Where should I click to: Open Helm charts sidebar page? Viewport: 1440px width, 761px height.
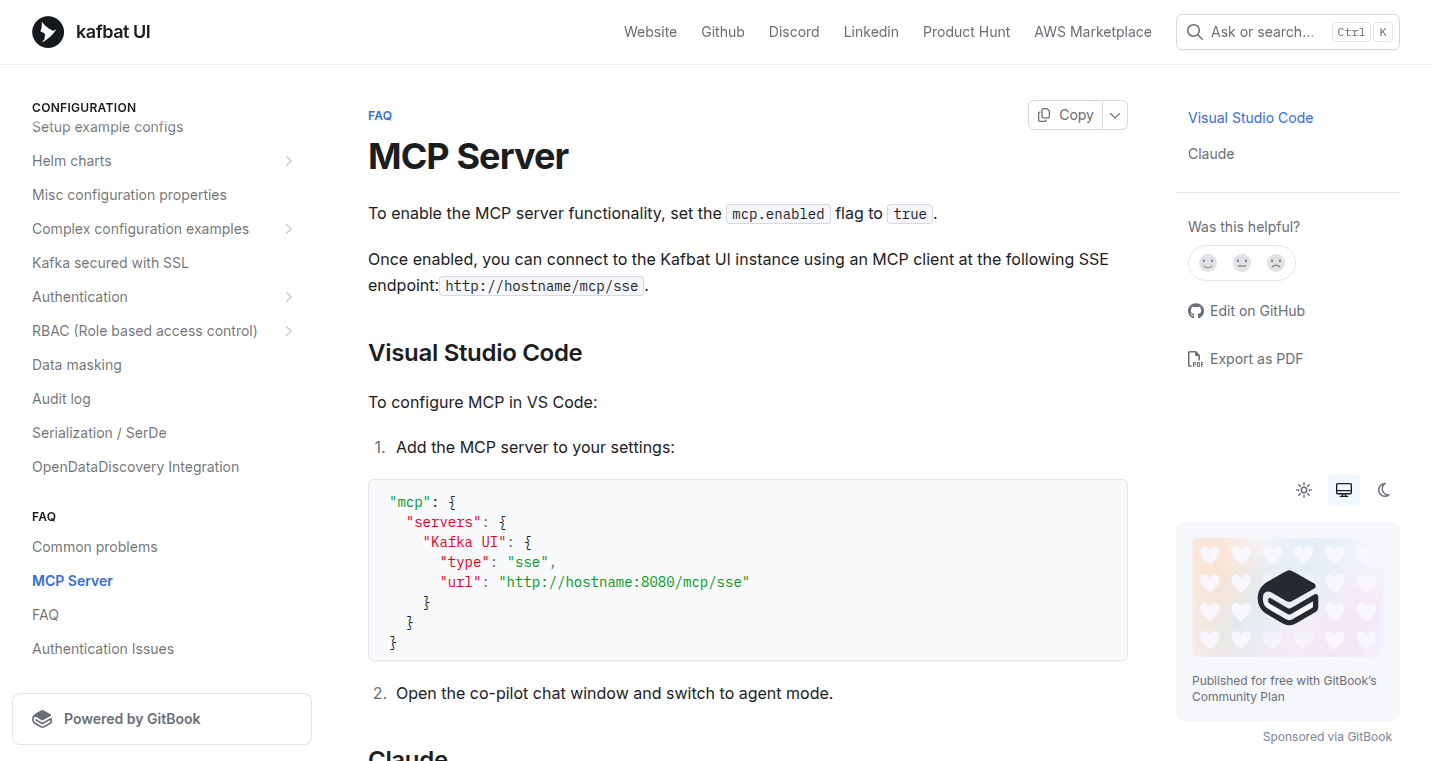72,161
